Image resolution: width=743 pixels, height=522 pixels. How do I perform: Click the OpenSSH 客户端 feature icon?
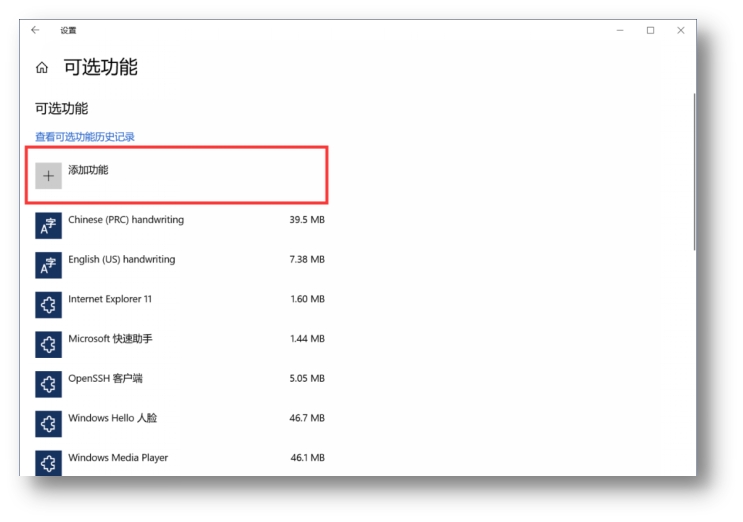pyautogui.click(x=48, y=384)
